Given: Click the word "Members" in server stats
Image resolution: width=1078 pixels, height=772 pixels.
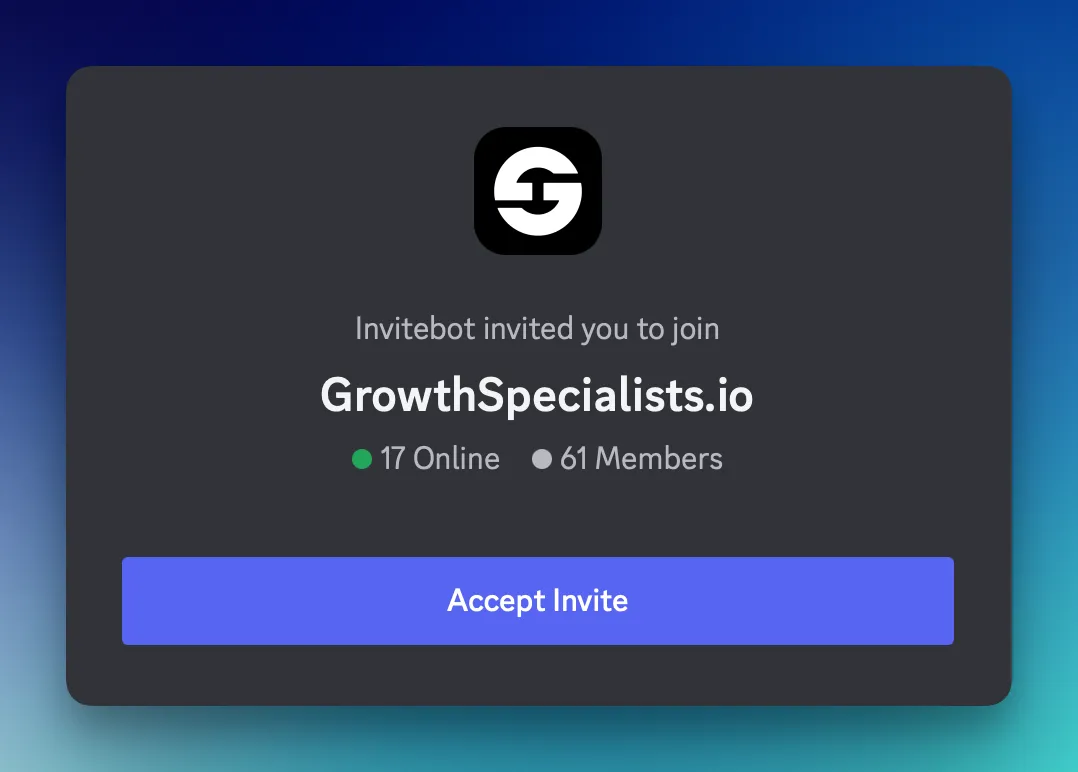Looking at the screenshot, I should [659, 459].
